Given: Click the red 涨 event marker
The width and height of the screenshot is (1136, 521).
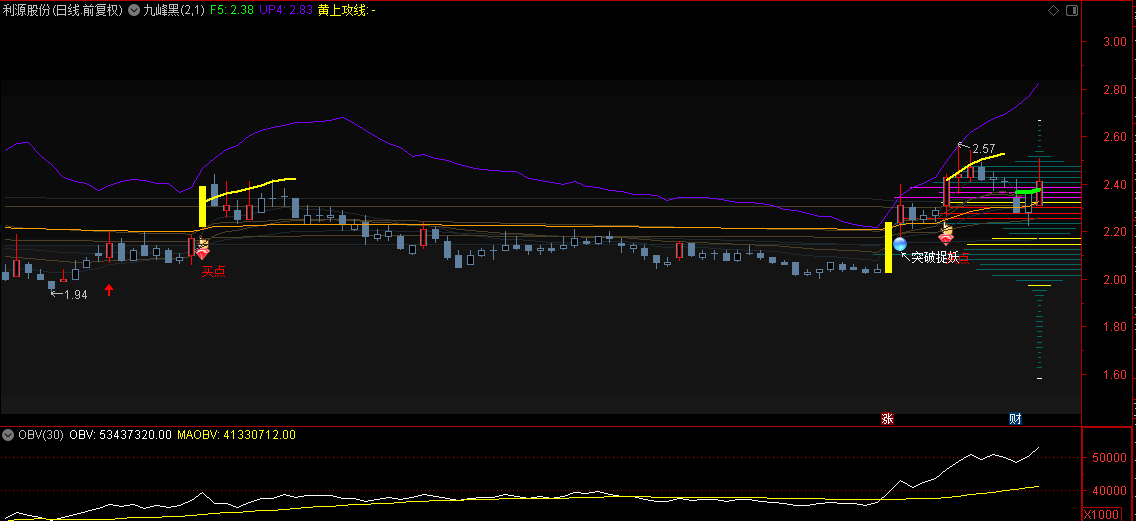Looking at the screenshot, I should click(886, 419).
